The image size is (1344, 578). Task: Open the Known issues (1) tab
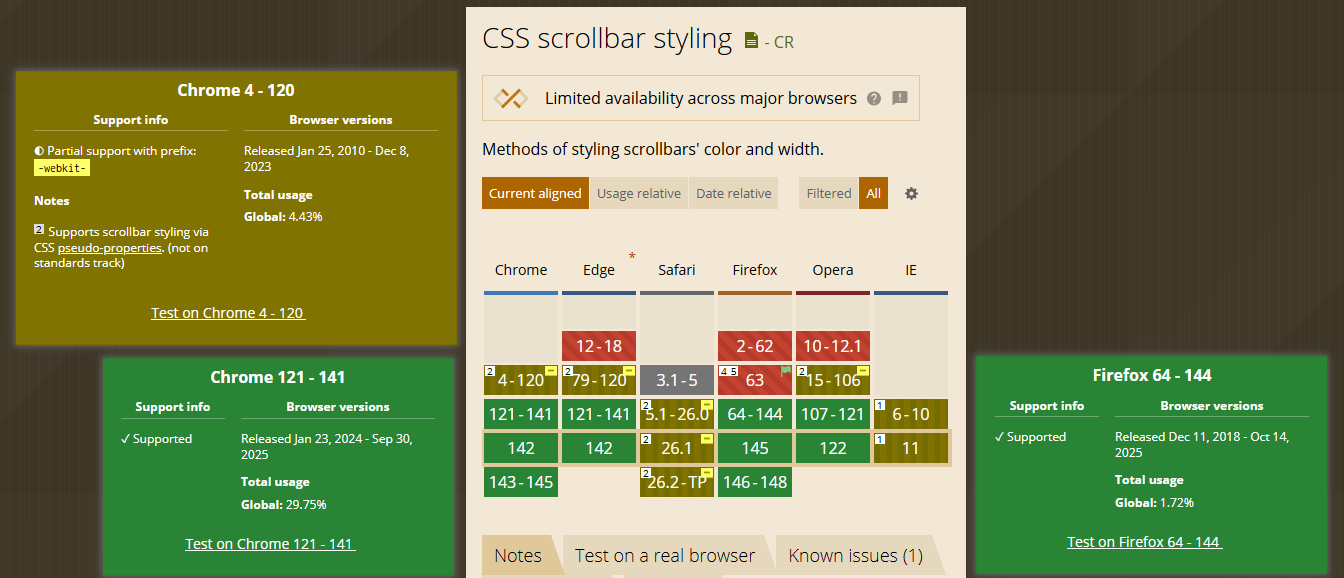point(855,554)
